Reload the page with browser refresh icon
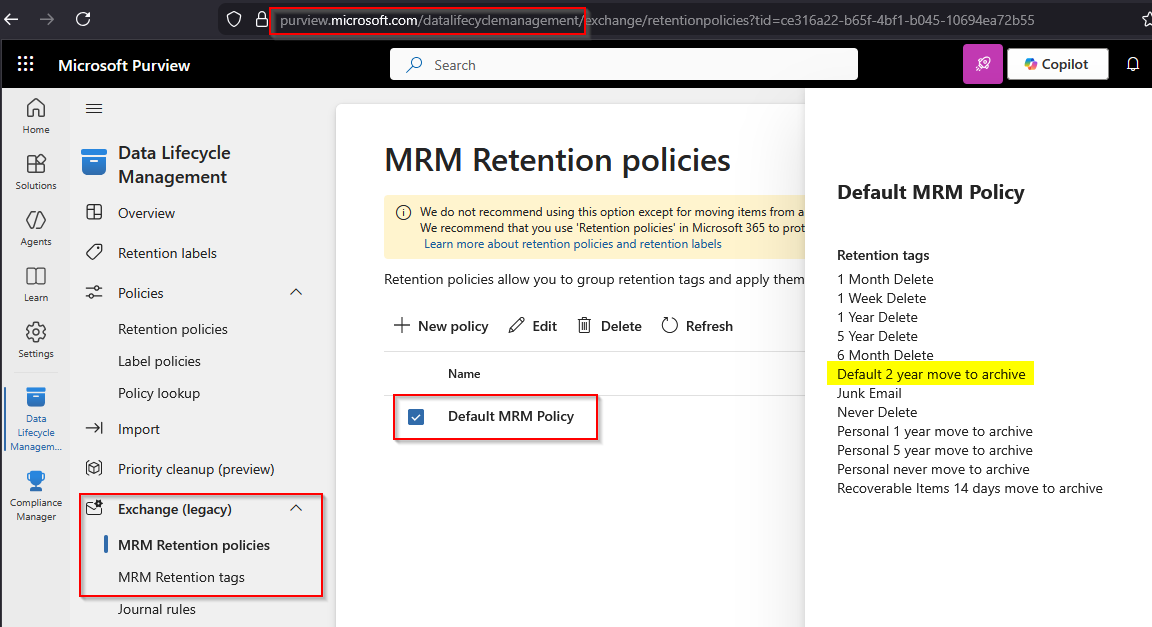1152x627 pixels. point(83,19)
